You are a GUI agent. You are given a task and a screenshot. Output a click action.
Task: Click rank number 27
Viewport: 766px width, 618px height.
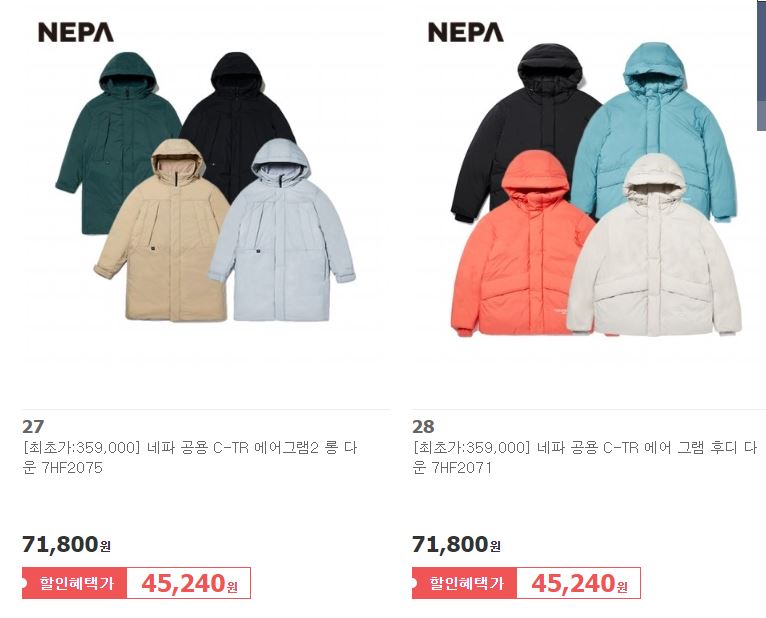click(33, 426)
